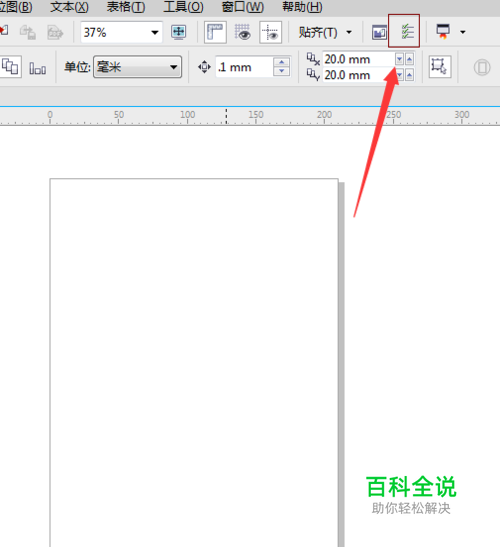Toggle the Show Grid eye icon
This screenshot has width=500, height=547.
[x=242, y=32]
